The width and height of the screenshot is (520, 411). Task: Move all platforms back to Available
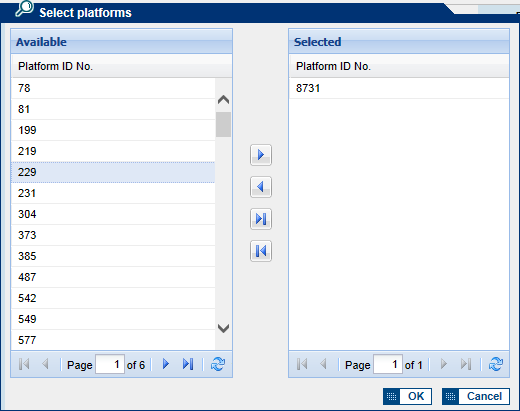(261, 251)
